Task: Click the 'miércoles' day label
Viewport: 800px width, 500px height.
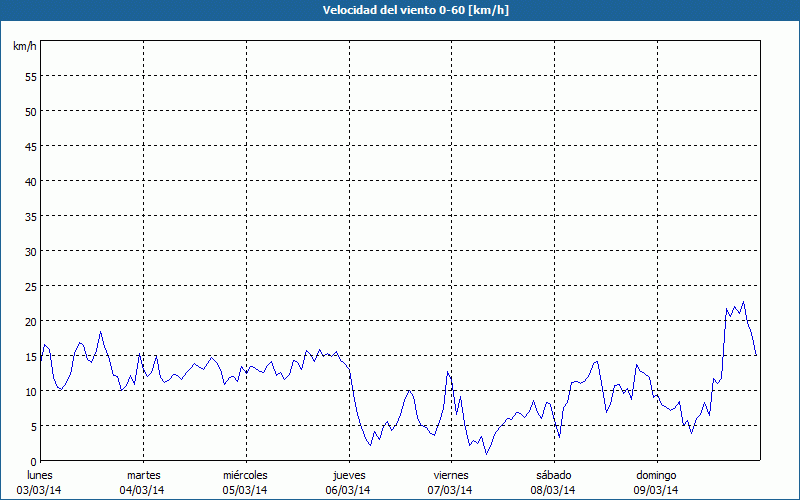Action: (245, 475)
